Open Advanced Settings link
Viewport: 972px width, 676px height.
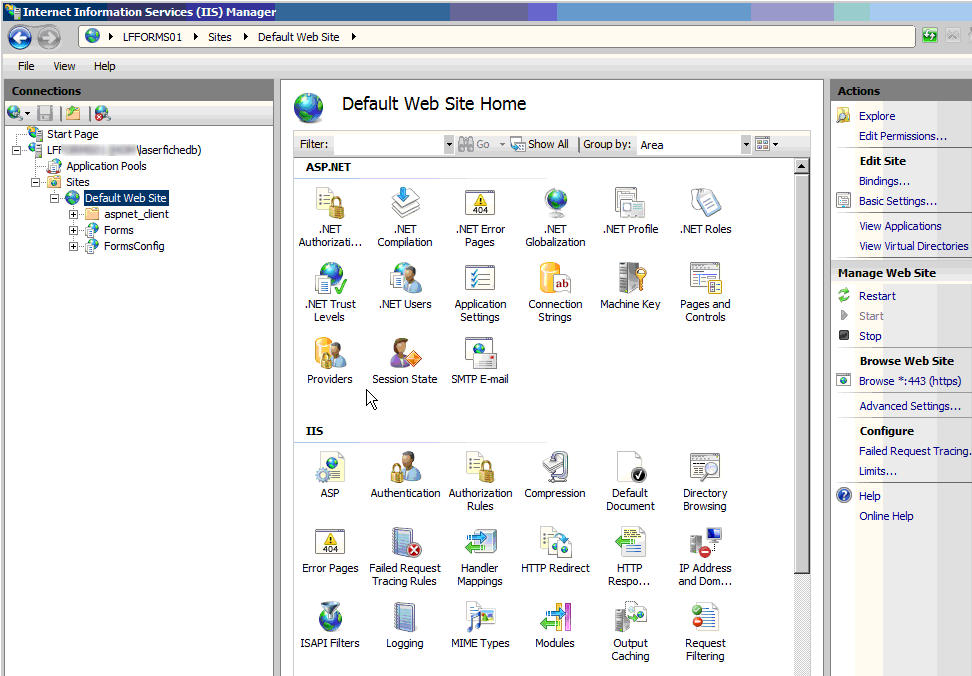click(x=909, y=406)
